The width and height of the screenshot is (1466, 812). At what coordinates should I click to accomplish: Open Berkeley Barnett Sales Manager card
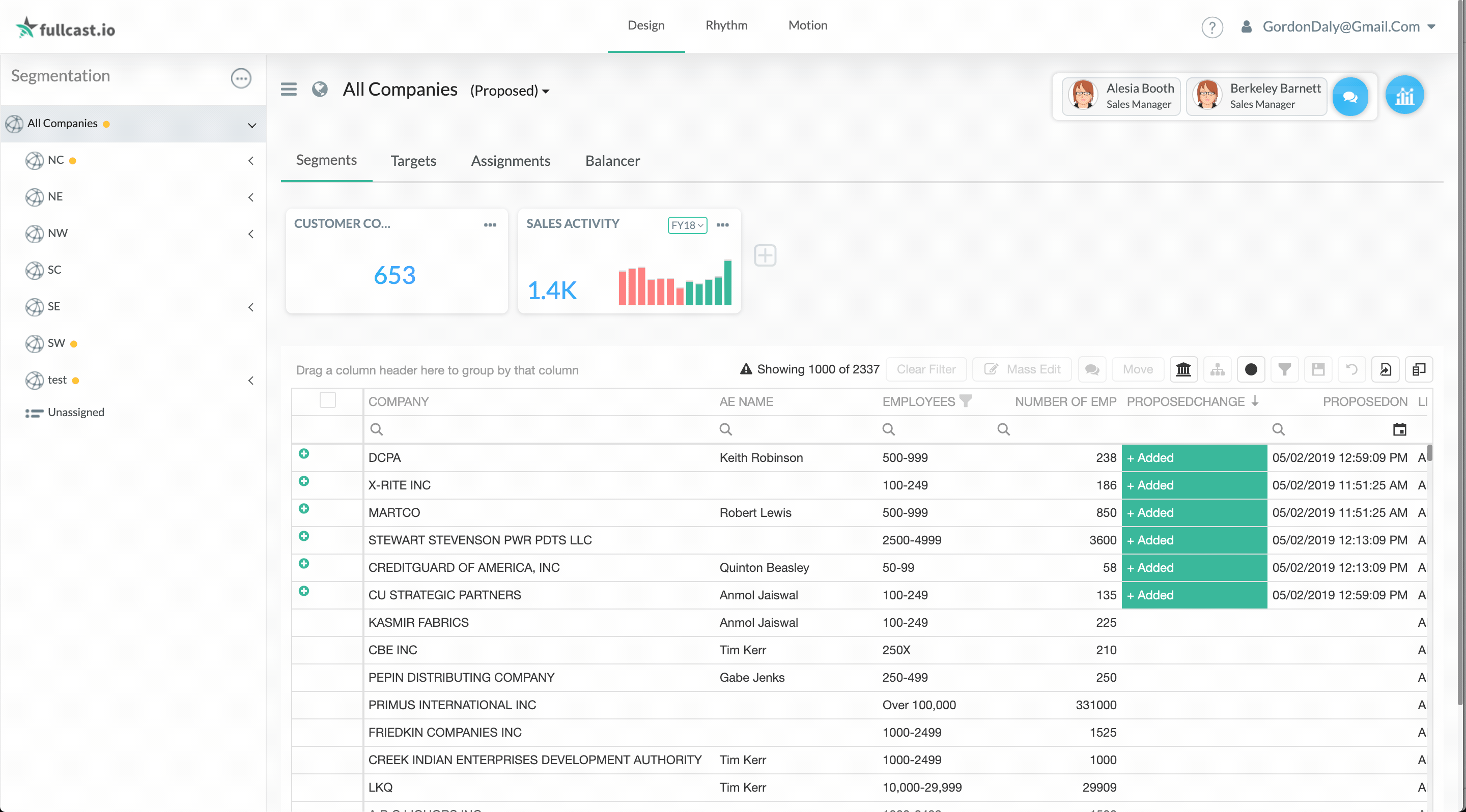1256,96
